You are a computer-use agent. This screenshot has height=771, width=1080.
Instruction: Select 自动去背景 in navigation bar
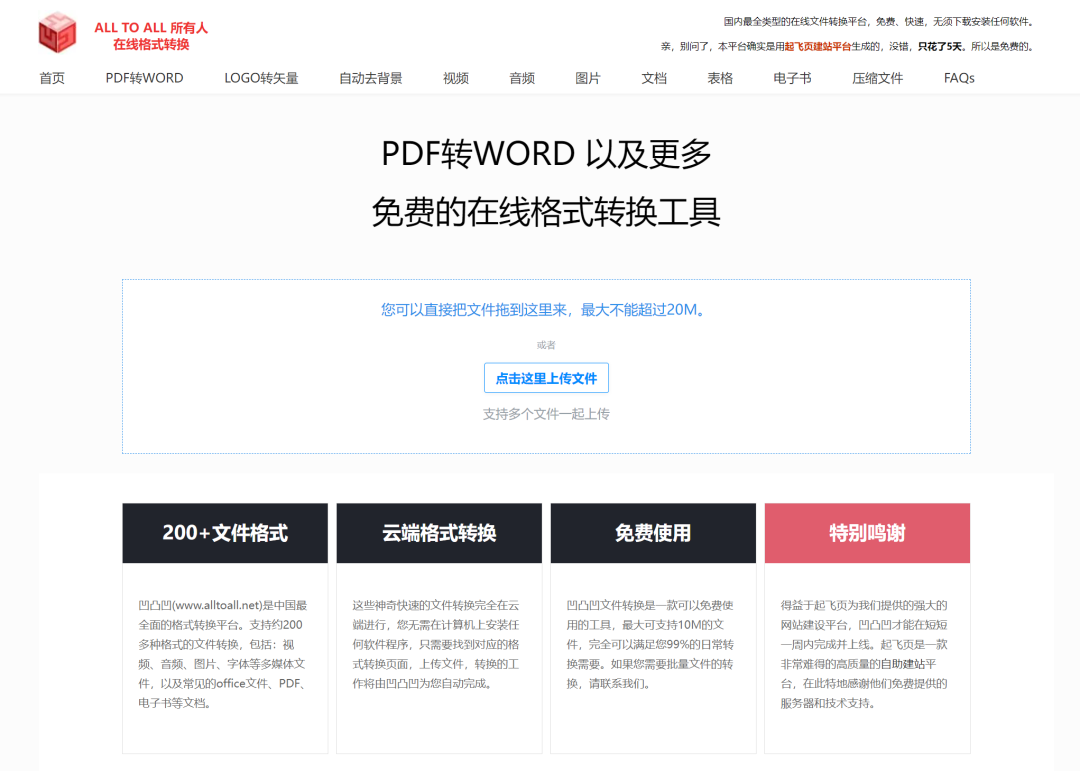coord(370,78)
